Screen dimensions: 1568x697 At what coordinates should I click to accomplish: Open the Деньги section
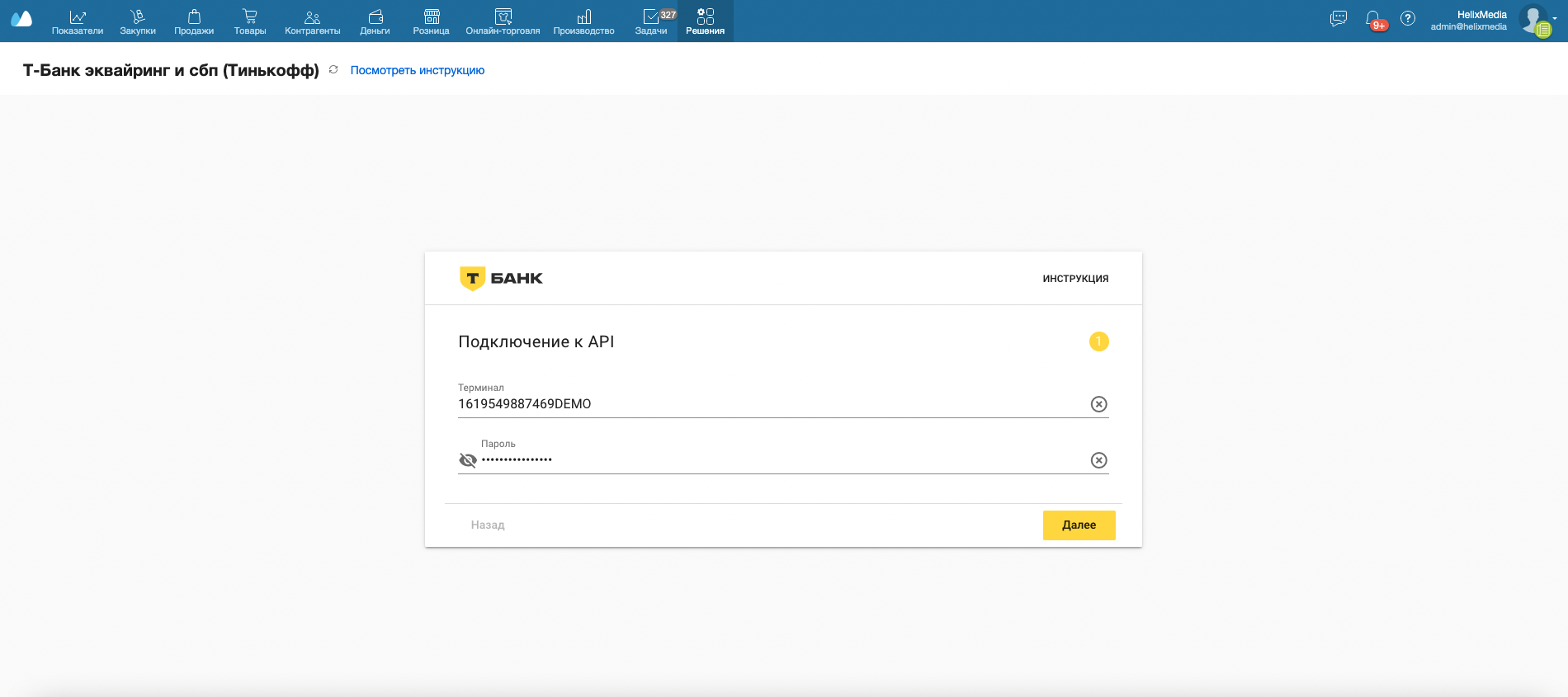pos(375,21)
